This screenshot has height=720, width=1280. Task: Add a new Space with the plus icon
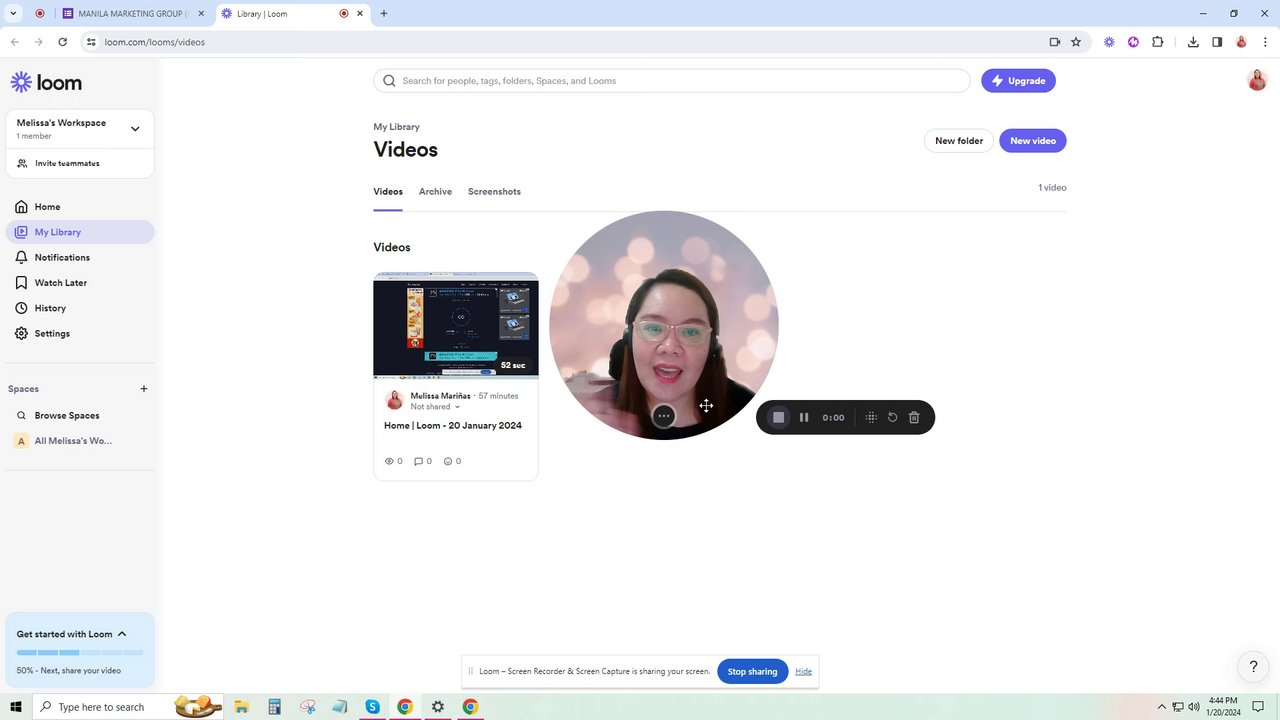point(144,389)
